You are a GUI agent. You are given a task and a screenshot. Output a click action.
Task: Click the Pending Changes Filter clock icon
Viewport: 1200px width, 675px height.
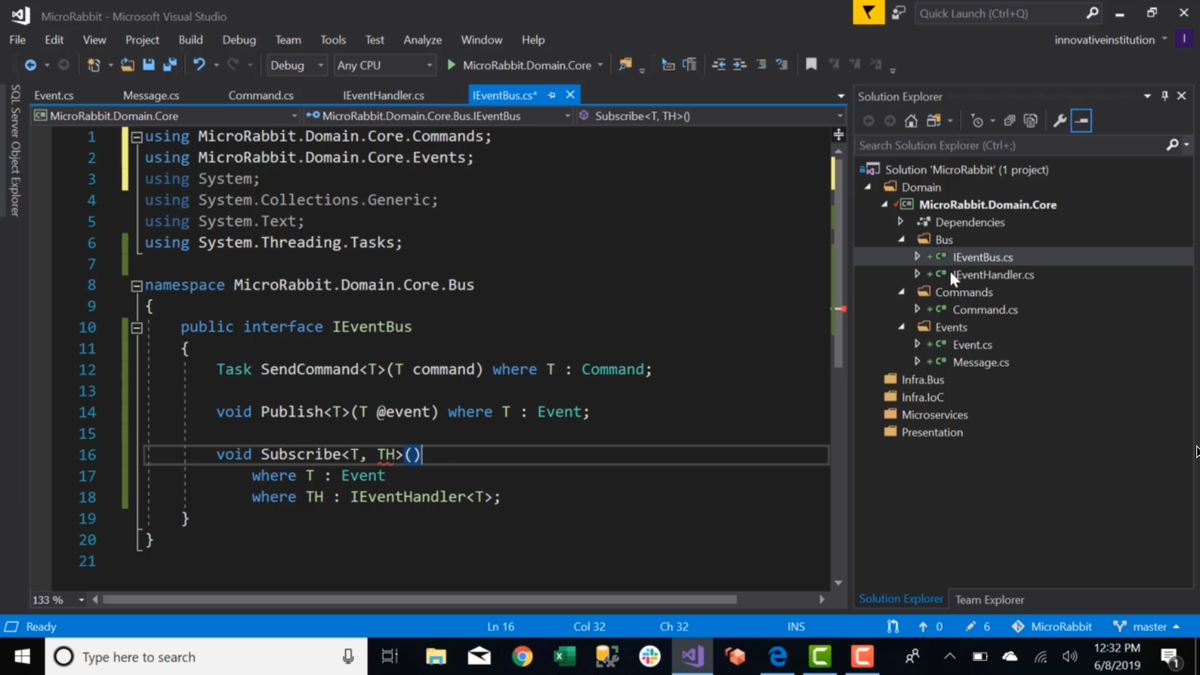point(977,121)
